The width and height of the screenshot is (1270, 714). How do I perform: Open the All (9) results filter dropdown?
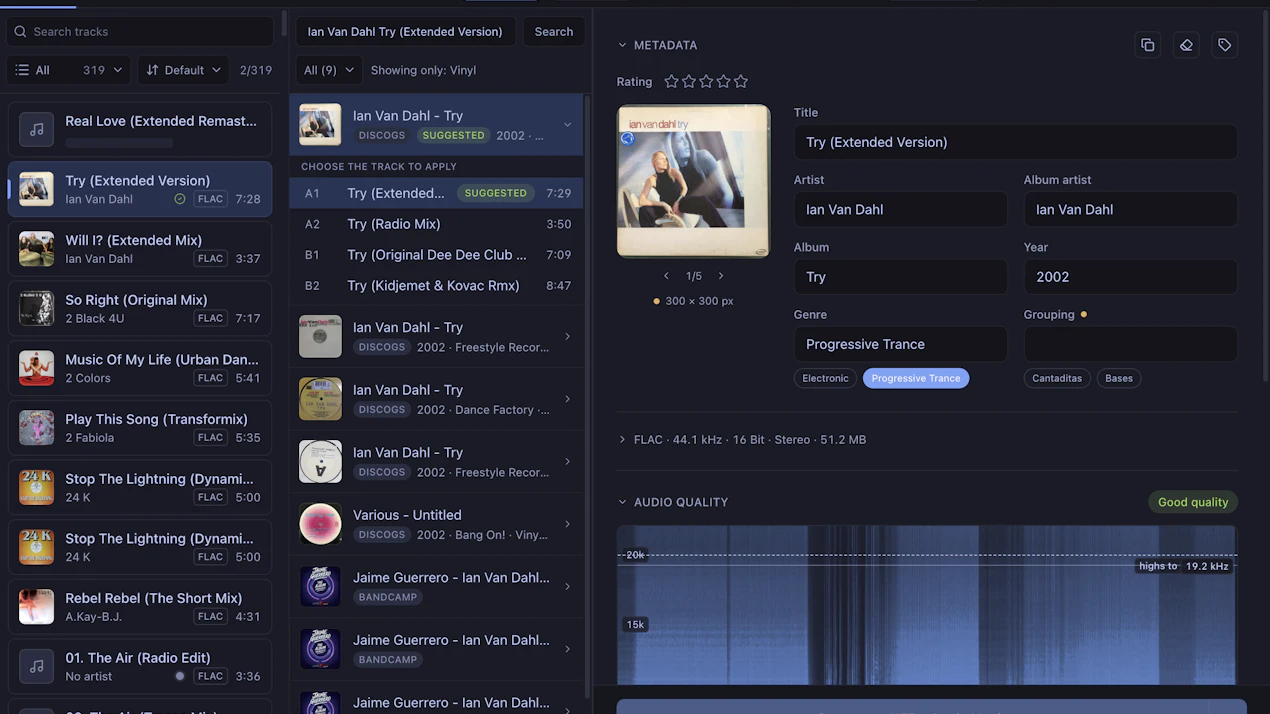point(329,70)
